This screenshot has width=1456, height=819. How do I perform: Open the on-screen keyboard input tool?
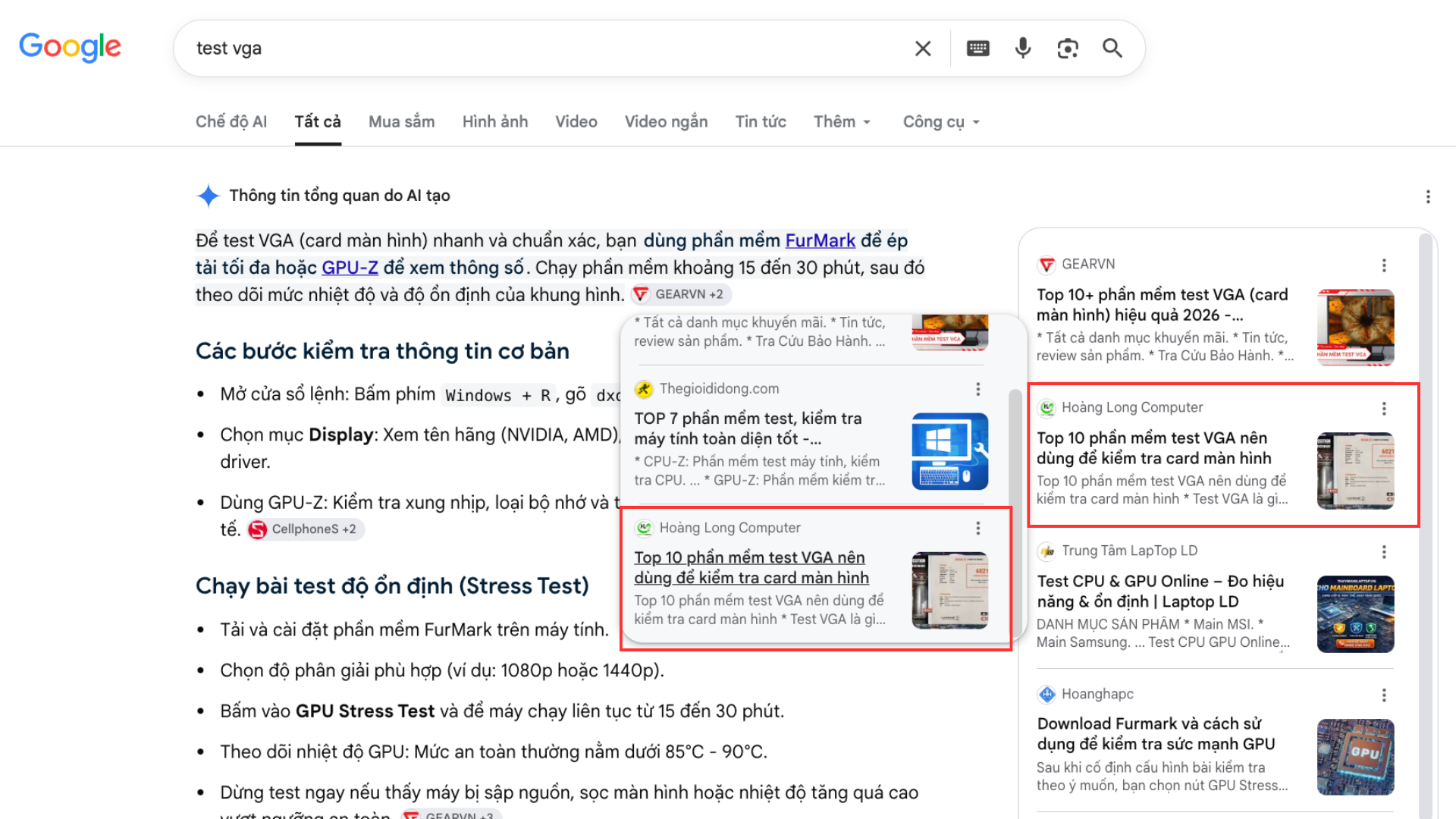coord(978,49)
